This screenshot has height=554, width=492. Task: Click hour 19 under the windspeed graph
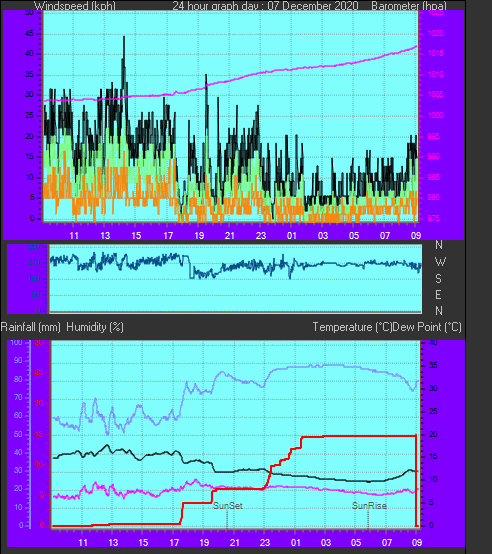coord(199,236)
